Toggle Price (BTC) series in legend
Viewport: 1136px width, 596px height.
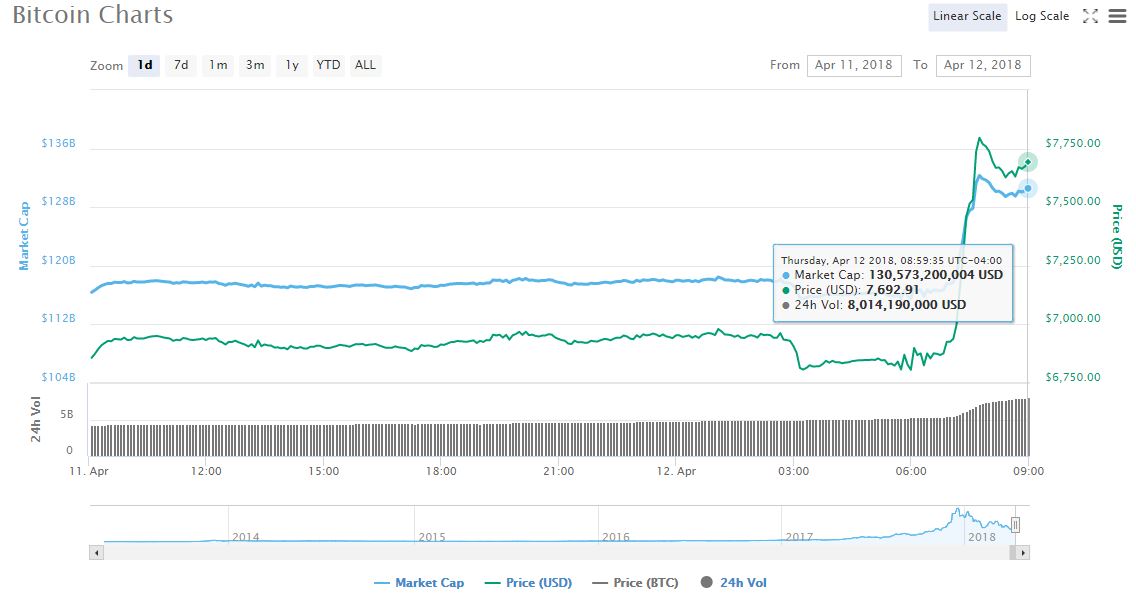[x=635, y=583]
